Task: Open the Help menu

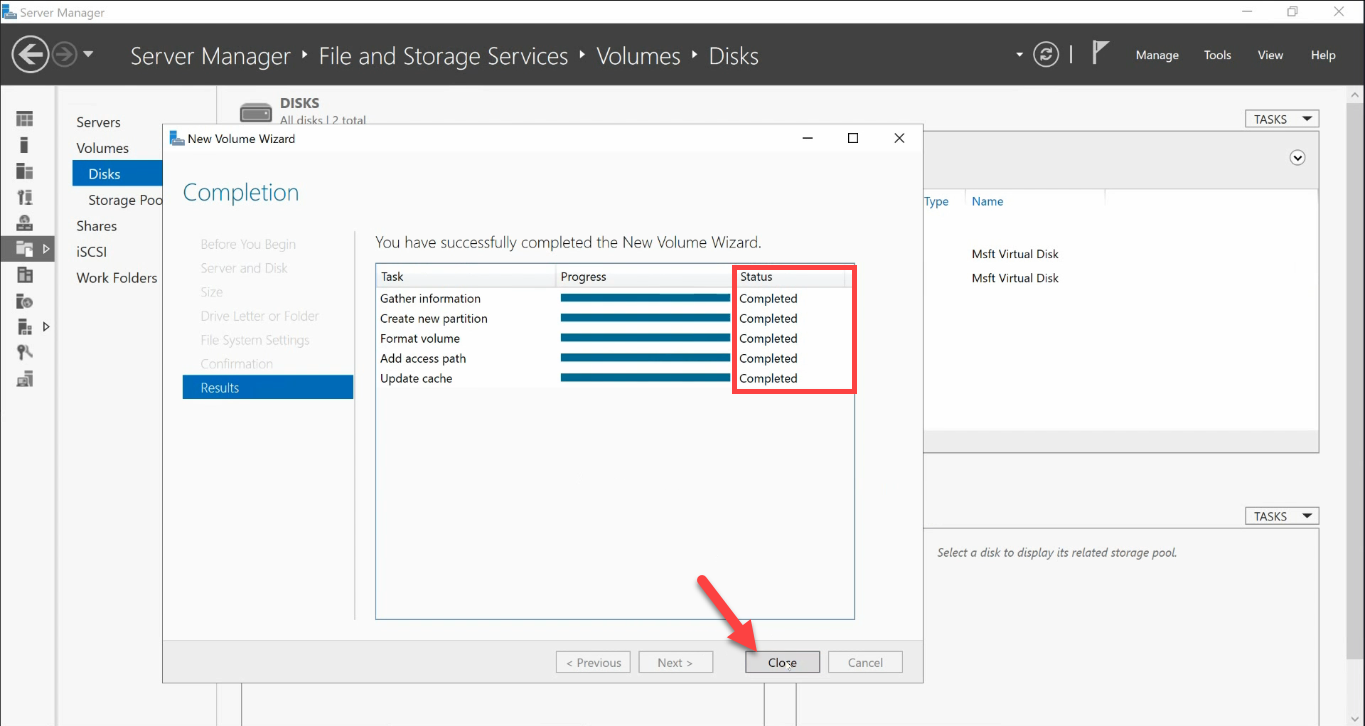Action: coord(1323,55)
